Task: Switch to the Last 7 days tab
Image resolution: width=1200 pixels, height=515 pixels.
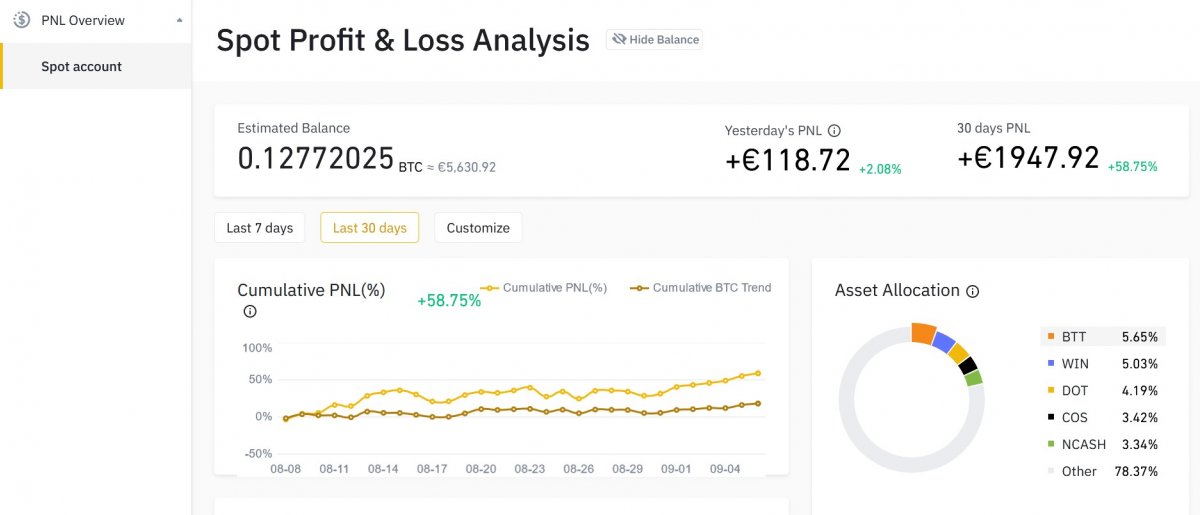Action: click(x=260, y=228)
